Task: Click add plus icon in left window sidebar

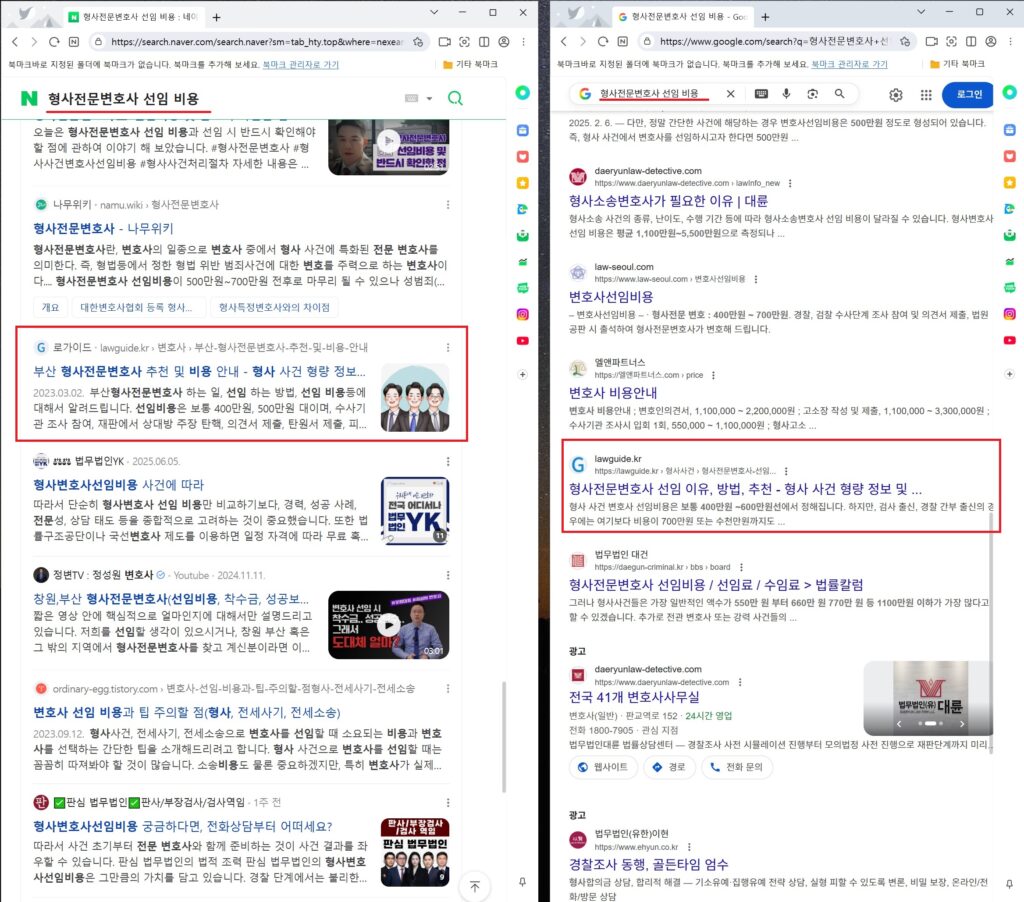Action: [522, 374]
